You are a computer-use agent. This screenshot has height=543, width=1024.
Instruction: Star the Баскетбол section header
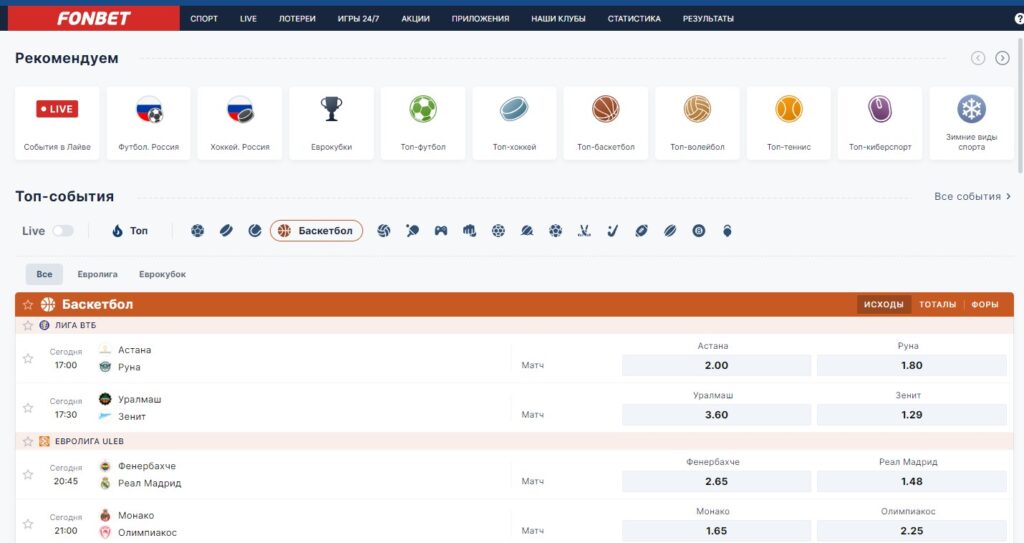point(27,304)
